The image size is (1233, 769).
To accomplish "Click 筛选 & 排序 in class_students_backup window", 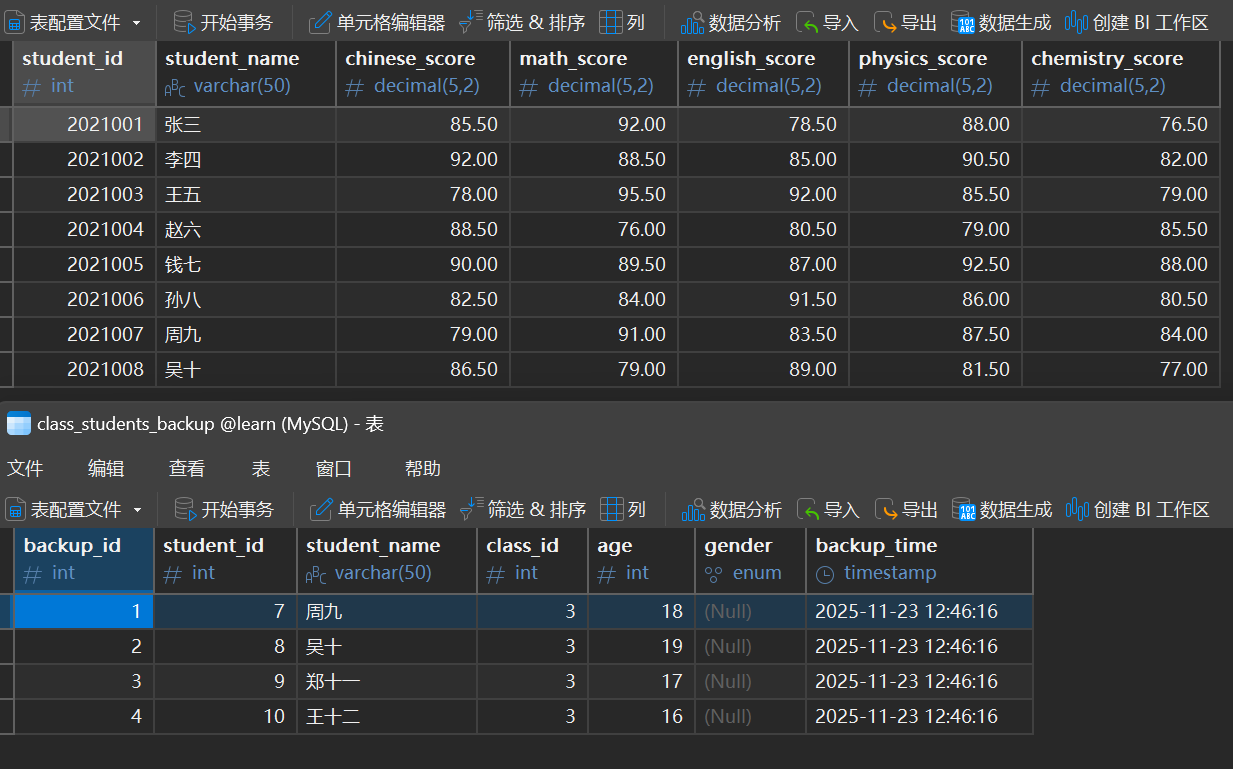I will [x=522, y=509].
